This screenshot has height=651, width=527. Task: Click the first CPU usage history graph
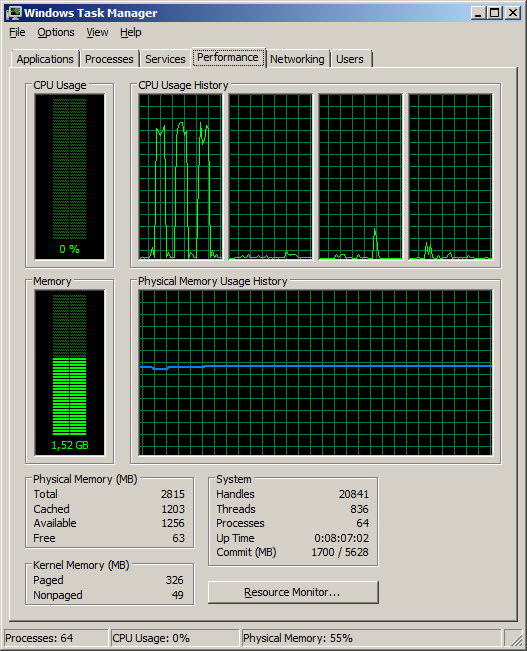[181, 176]
